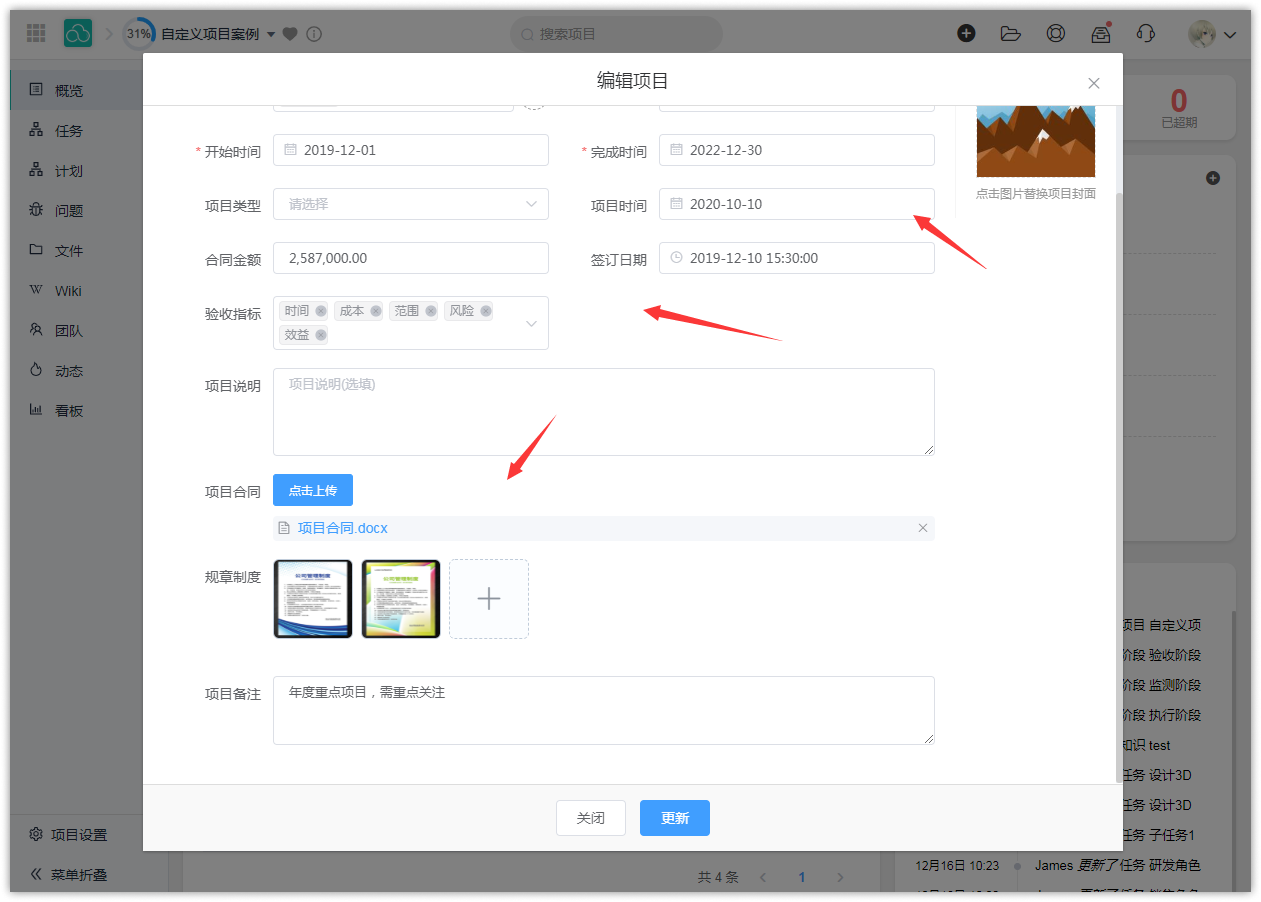Click the 完成时间 date field
The height and width of the screenshot is (902, 1261).
[x=797, y=150]
